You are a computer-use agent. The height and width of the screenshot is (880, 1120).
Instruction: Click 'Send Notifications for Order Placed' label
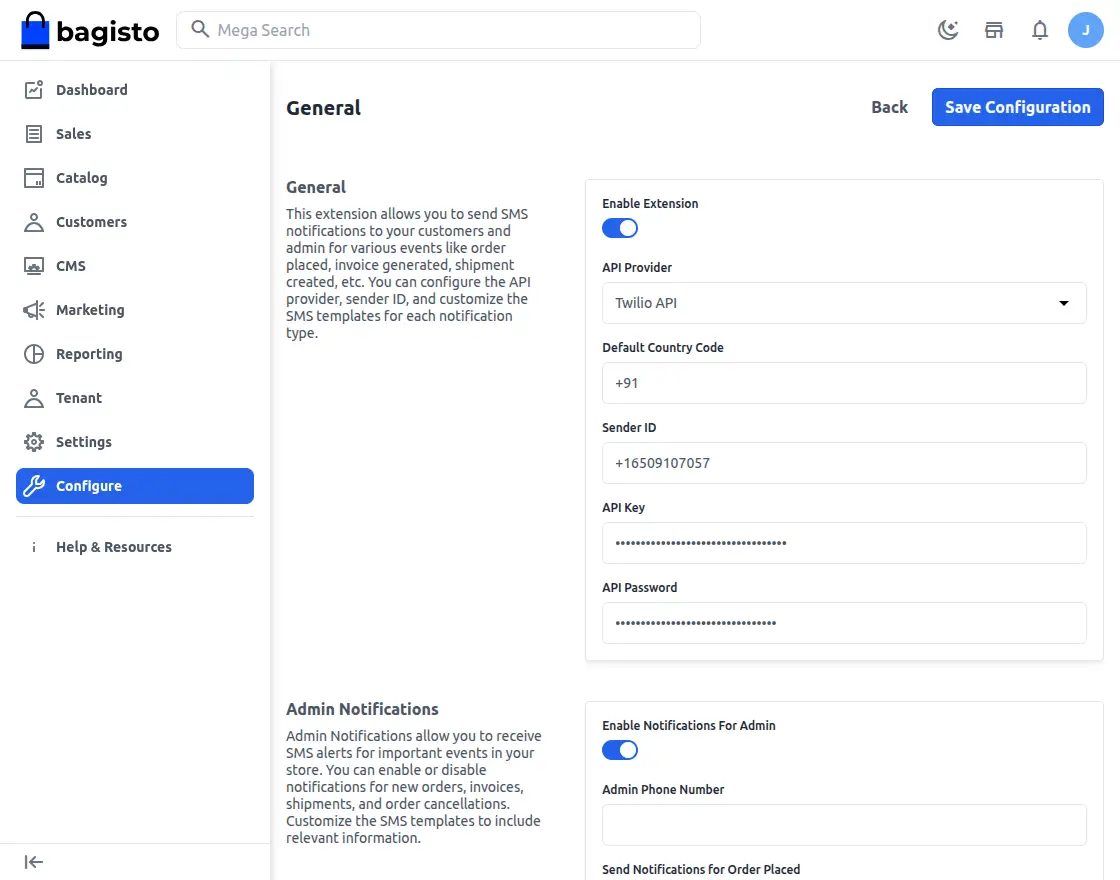click(x=701, y=869)
